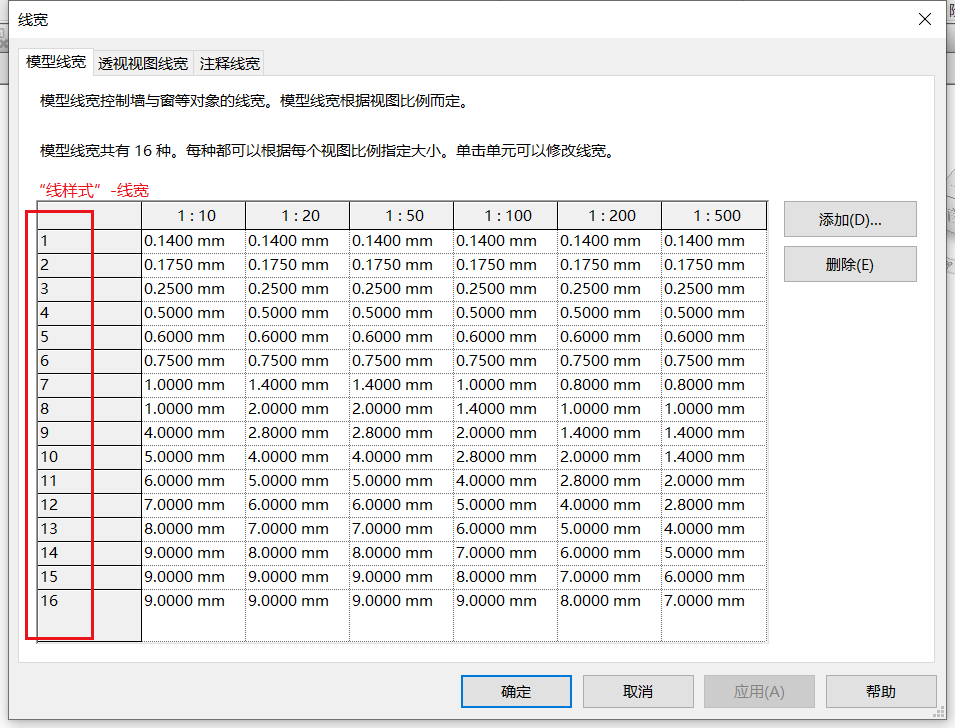Edit row 4 cell under 1 : 200
The image size is (955, 728).
(x=610, y=313)
